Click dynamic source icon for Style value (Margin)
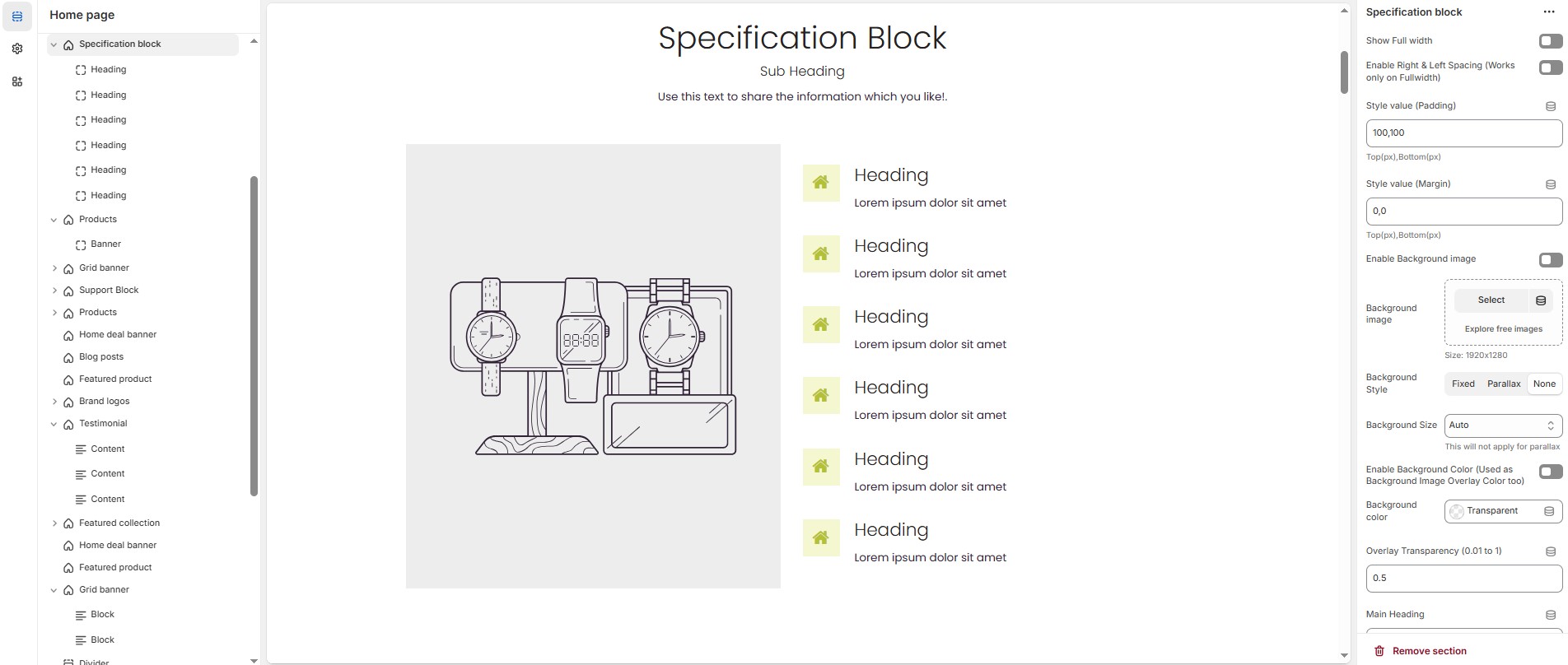 (1550, 184)
